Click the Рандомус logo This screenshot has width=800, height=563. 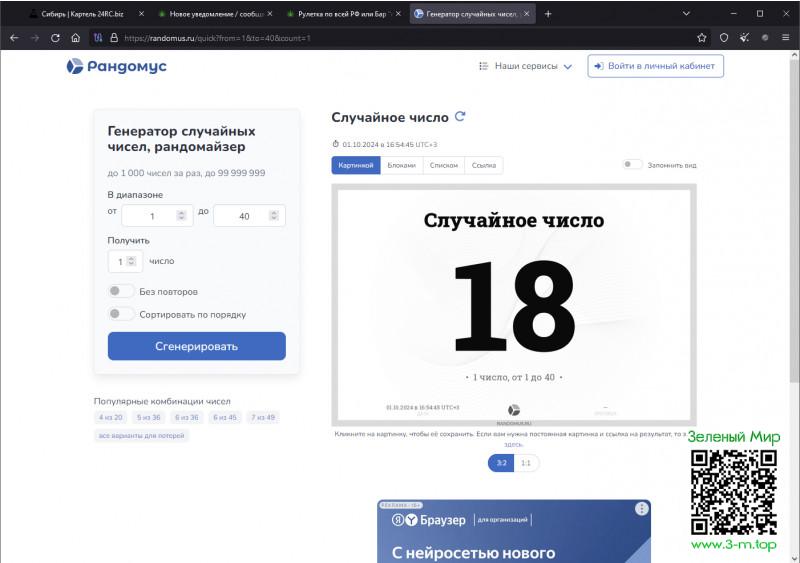click(116, 66)
